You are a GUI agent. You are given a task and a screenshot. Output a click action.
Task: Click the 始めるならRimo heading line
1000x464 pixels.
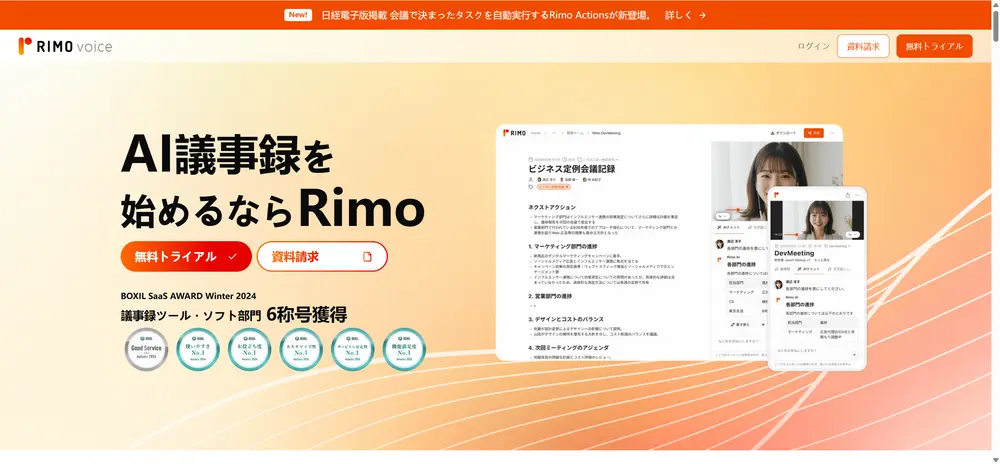click(272, 207)
